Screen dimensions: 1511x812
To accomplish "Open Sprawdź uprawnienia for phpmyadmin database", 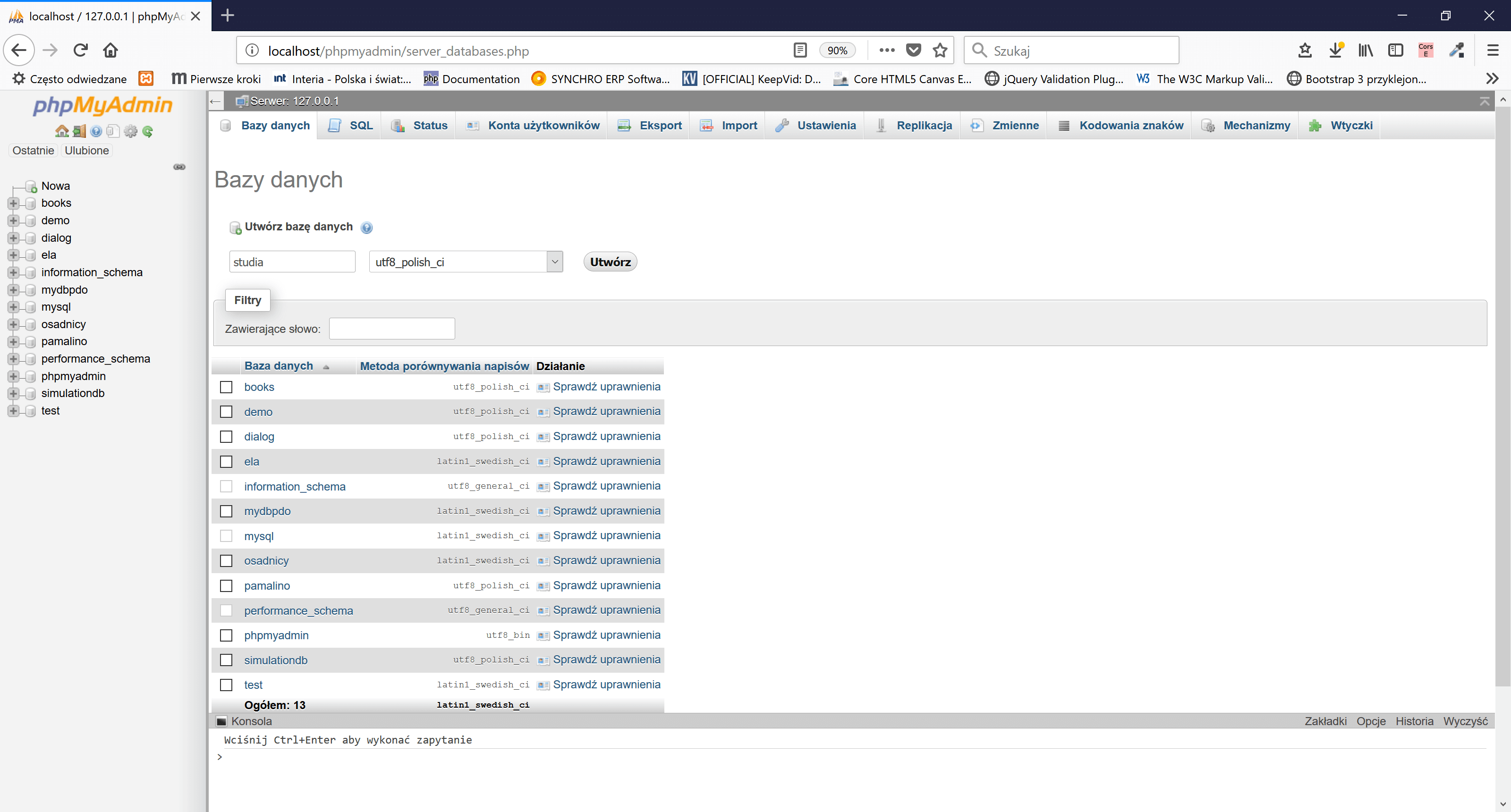I will tap(606, 635).
